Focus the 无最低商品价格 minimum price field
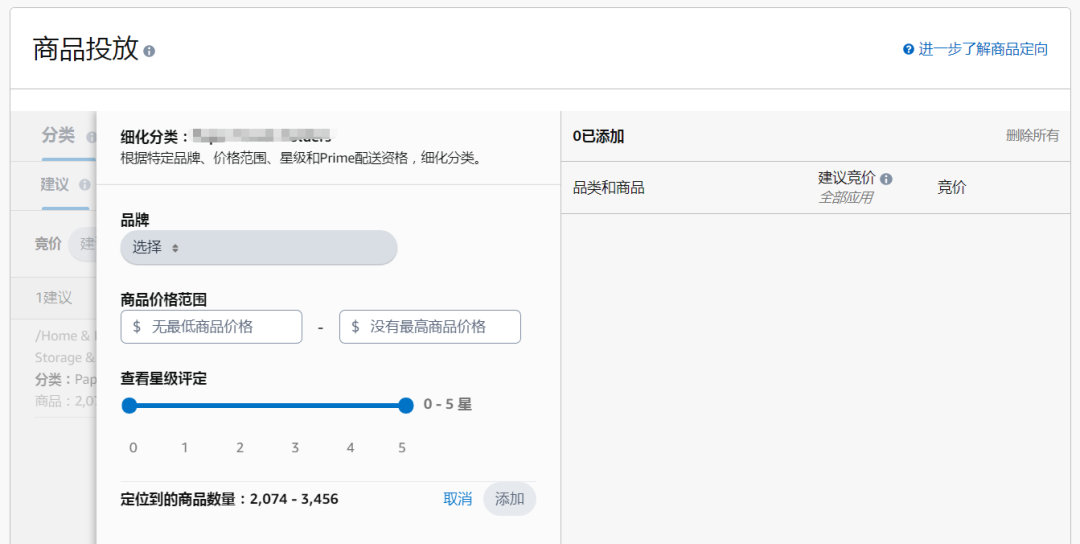The height and width of the screenshot is (544, 1080). point(211,327)
